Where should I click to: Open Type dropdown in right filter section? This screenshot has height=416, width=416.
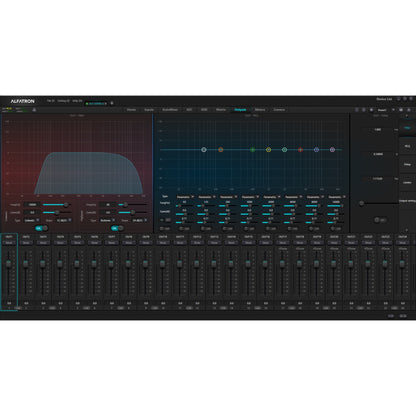(107, 220)
